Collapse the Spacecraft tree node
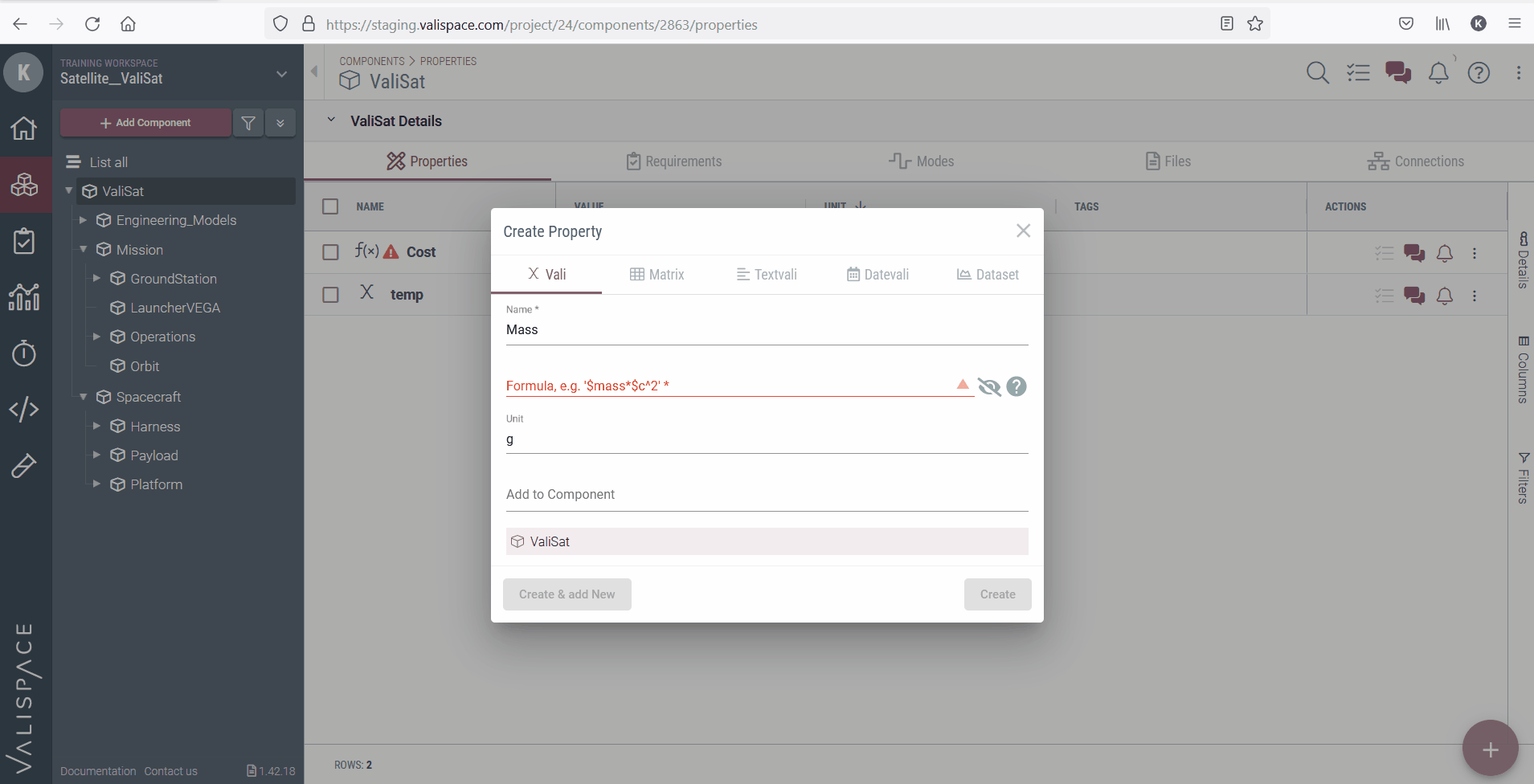 click(83, 397)
